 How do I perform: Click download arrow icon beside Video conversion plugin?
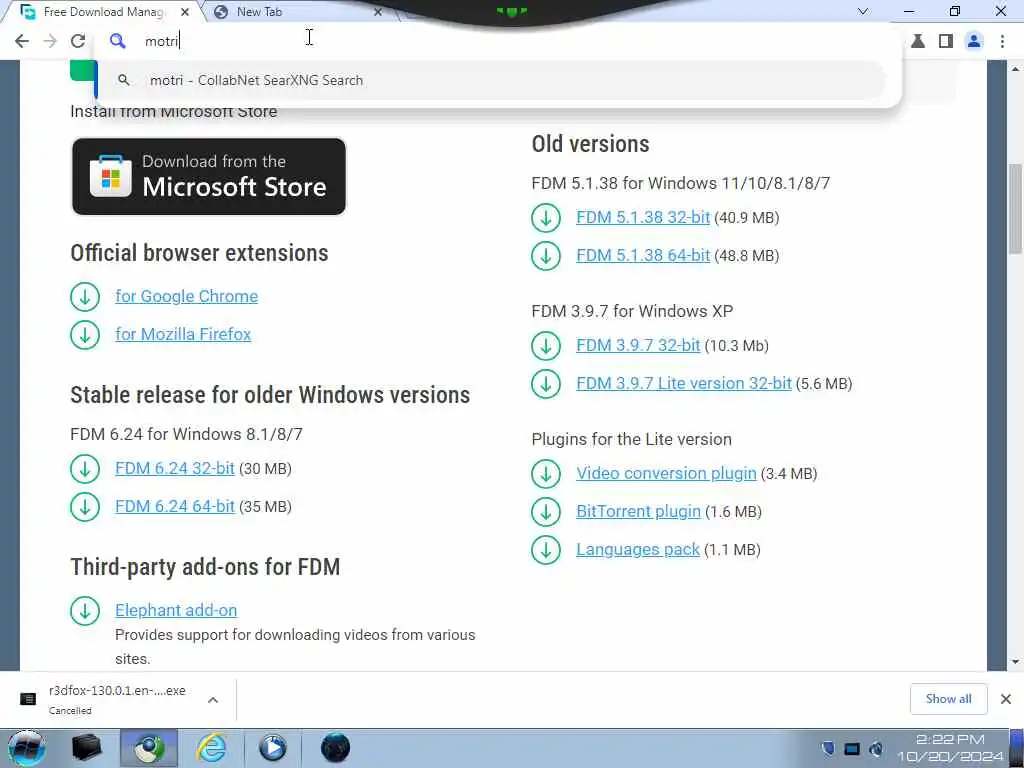tap(546, 474)
